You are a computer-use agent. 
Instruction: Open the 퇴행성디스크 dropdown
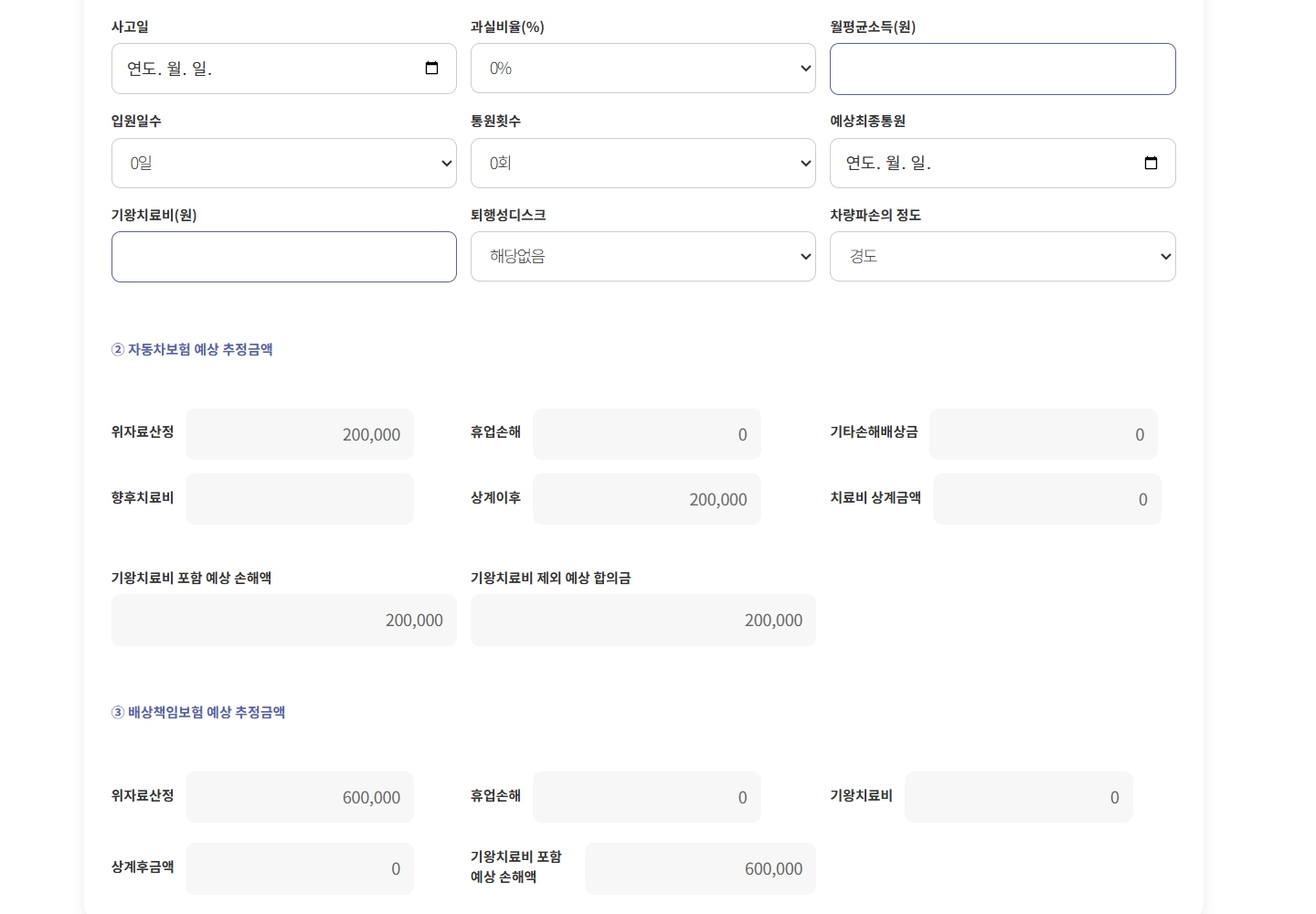[643, 257]
